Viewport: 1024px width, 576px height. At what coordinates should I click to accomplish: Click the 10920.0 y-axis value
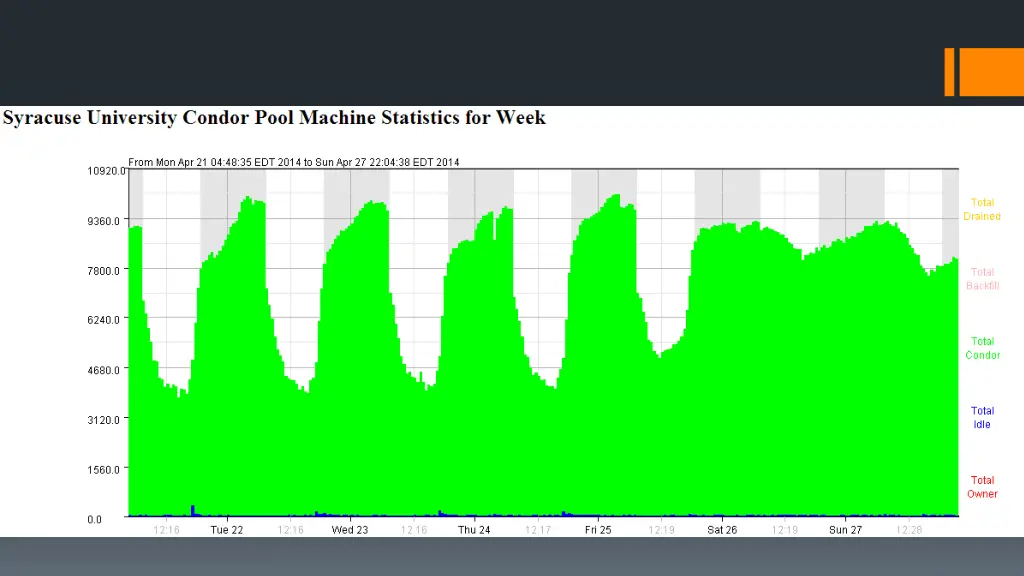106,171
